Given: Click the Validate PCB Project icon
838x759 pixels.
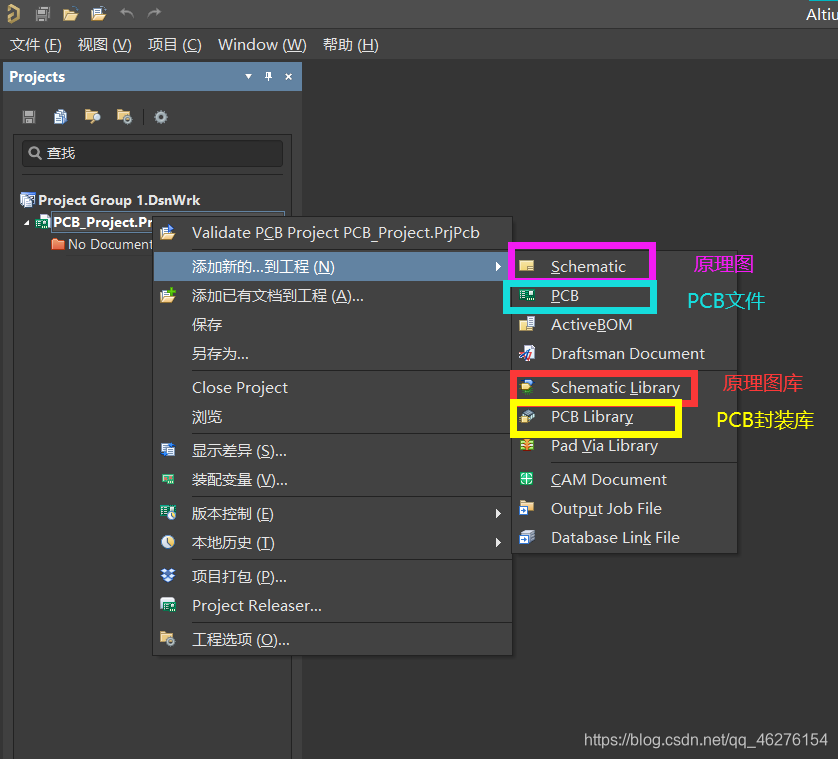Looking at the screenshot, I should pyautogui.click(x=168, y=233).
